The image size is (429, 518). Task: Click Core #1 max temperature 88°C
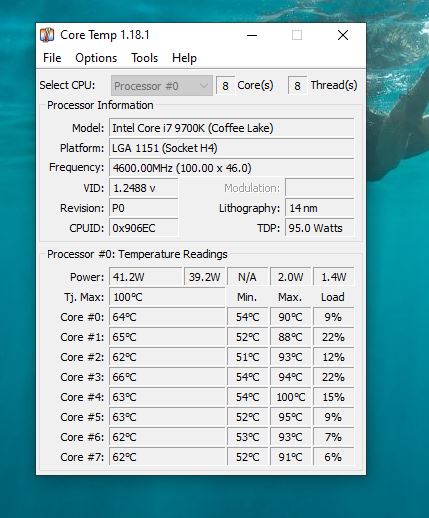290,337
